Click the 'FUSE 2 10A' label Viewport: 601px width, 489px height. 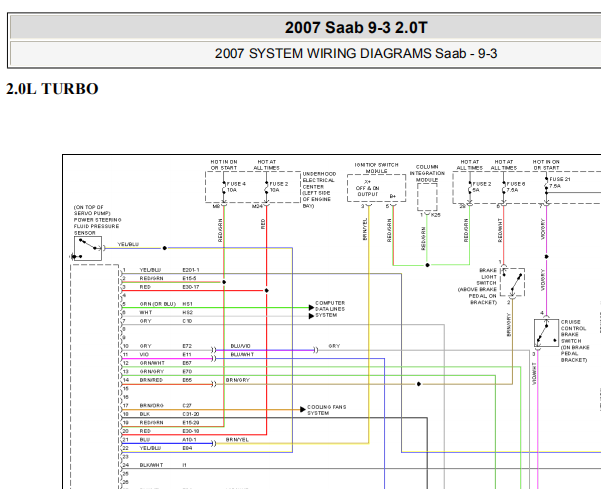coord(279,187)
